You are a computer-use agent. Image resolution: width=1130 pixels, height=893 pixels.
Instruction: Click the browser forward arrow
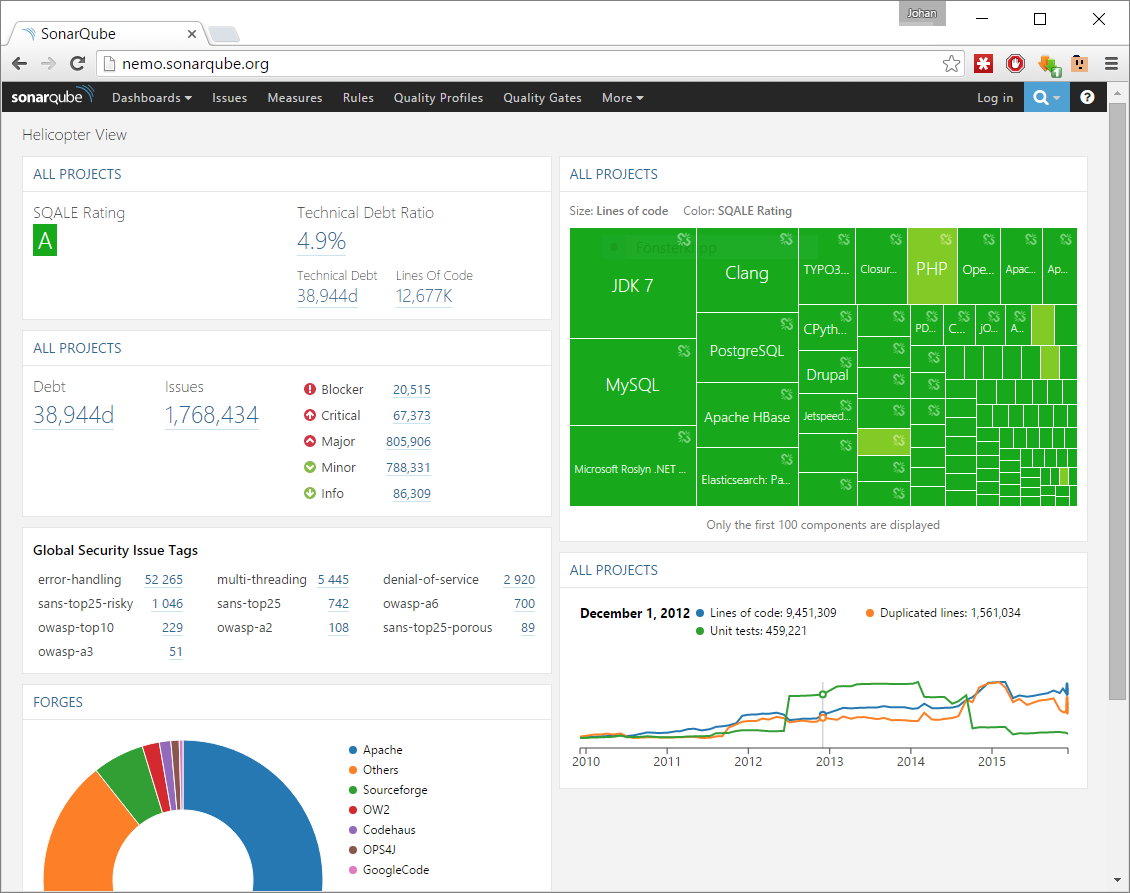tap(48, 63)
